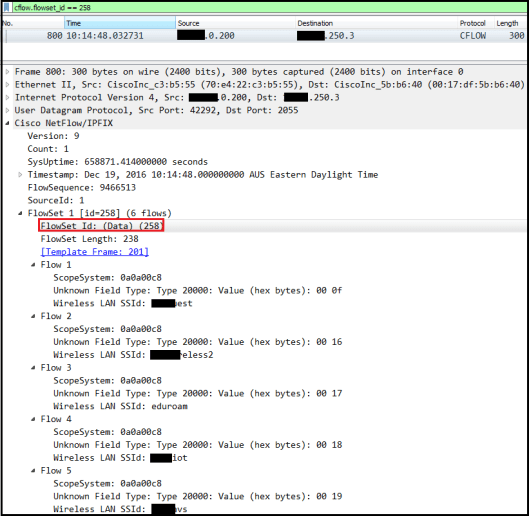Image resolution: width=529 pixels, height=516 pixels.
Task: Sort packets by the Source column
Action: coord(235,23)
